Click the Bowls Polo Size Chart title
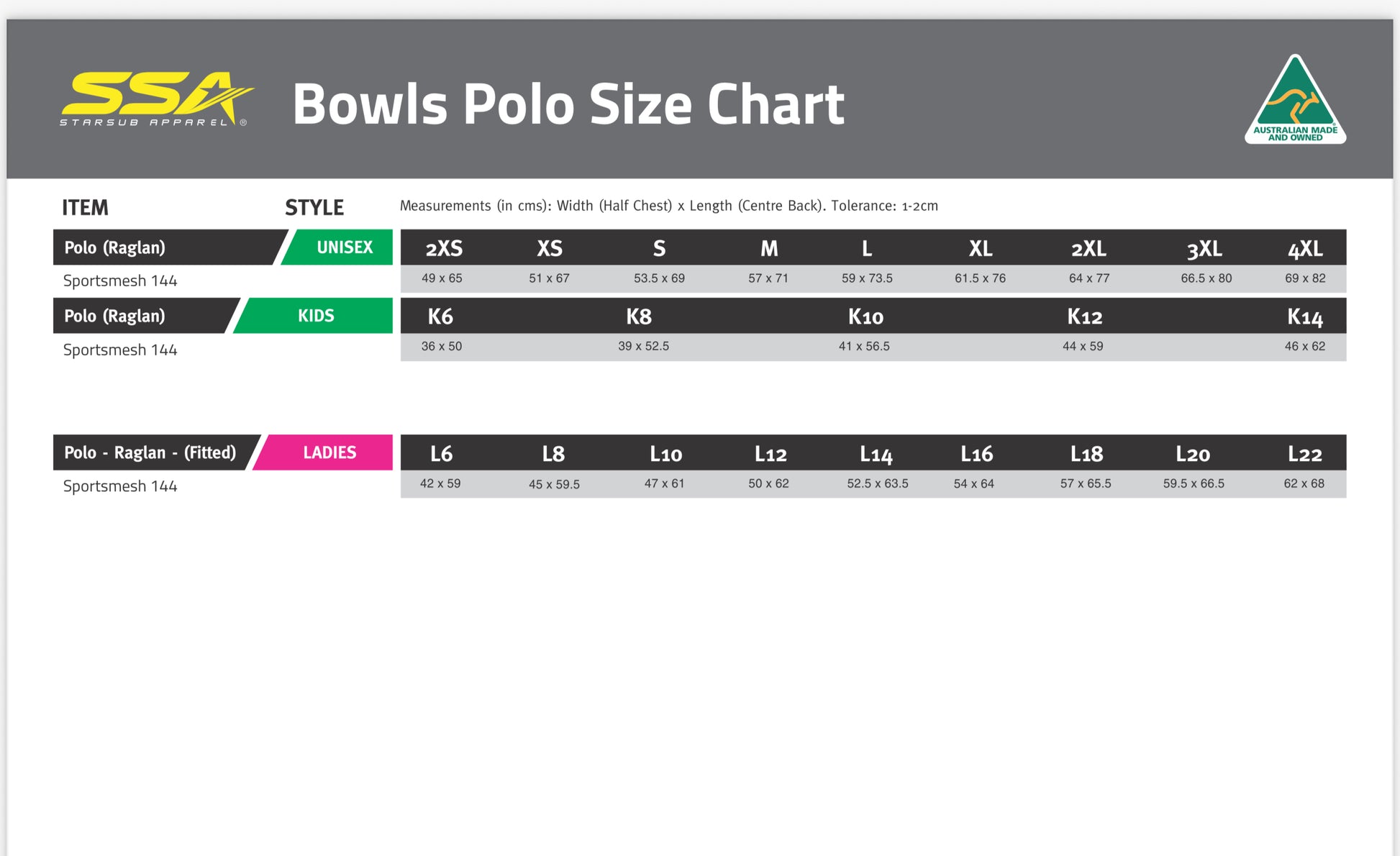Screen dimensions: 1400x856 coord(568,104)
